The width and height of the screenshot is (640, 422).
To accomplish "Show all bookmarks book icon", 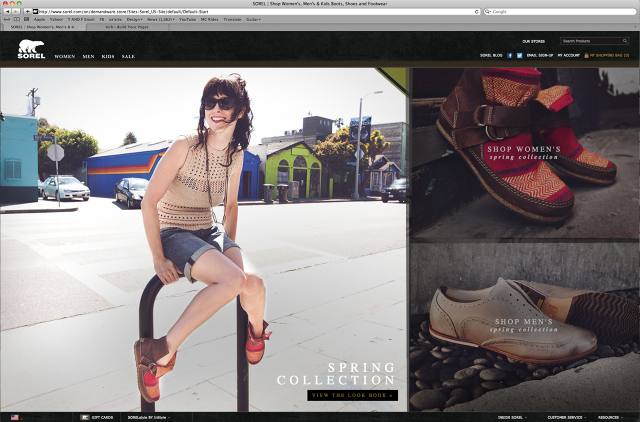I will (17, 19).
